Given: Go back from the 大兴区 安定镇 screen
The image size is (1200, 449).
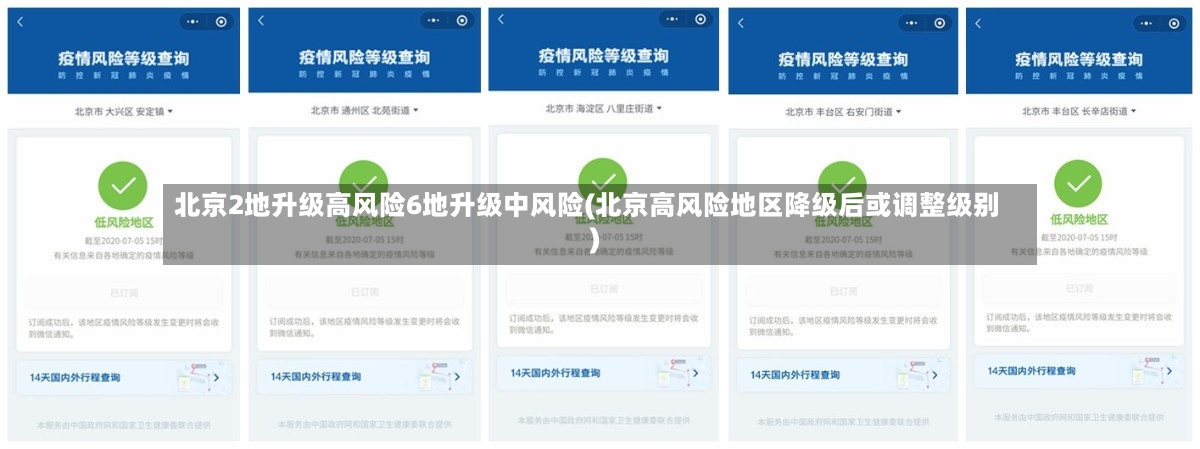Looking at the screenshot, I should coord(22,21).
